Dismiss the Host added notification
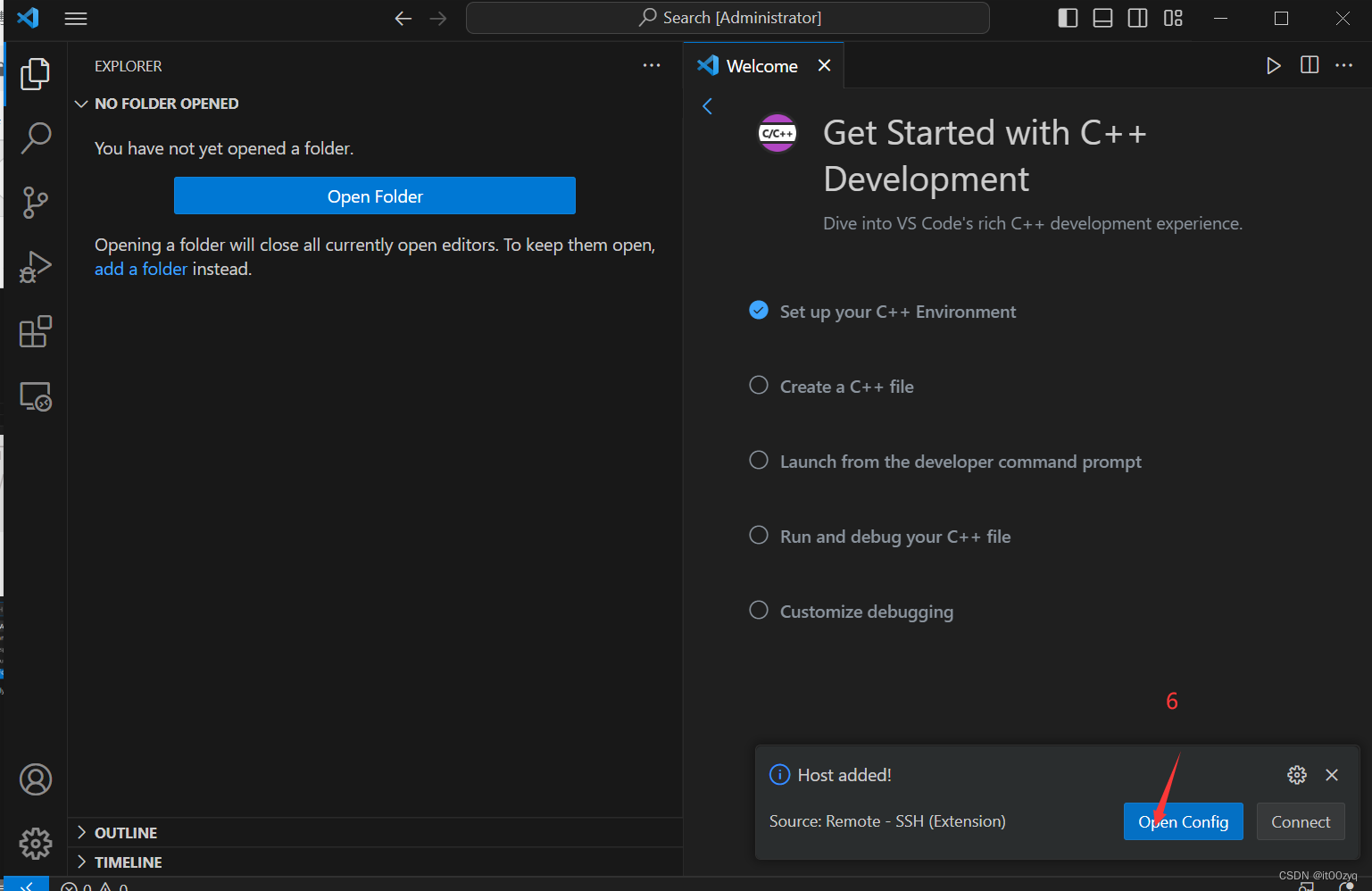Image resolution: width=1372 pixels, height=891 pixels. pyautogui.click(x=1332, y=775)
